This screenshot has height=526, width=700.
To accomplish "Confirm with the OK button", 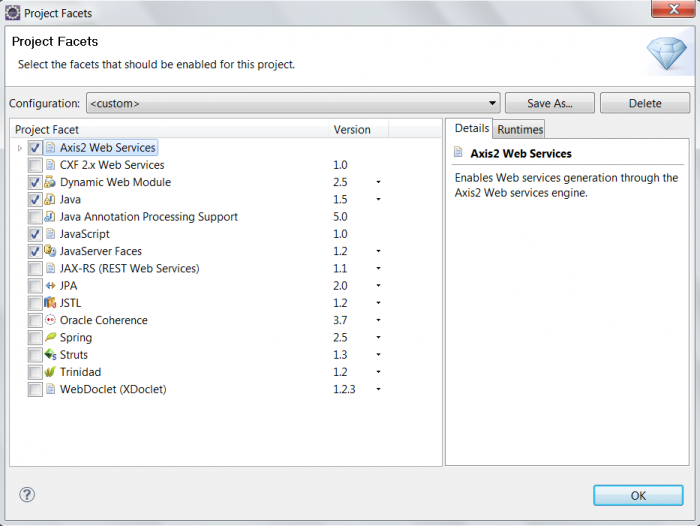I will [638, 496].
